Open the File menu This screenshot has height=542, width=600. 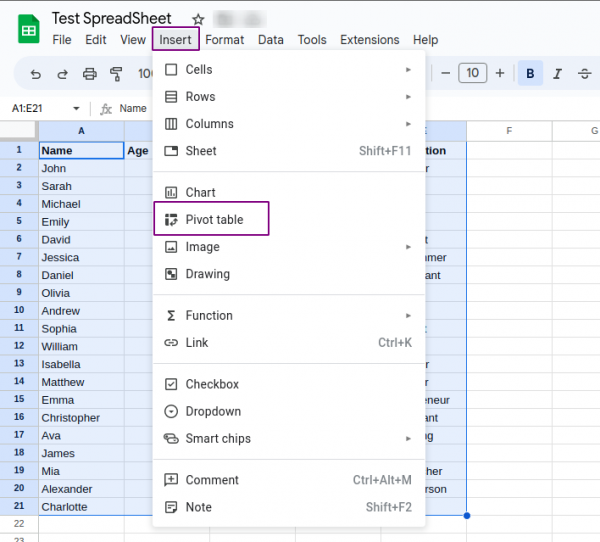pyautogui.click(x=62, y=40)
